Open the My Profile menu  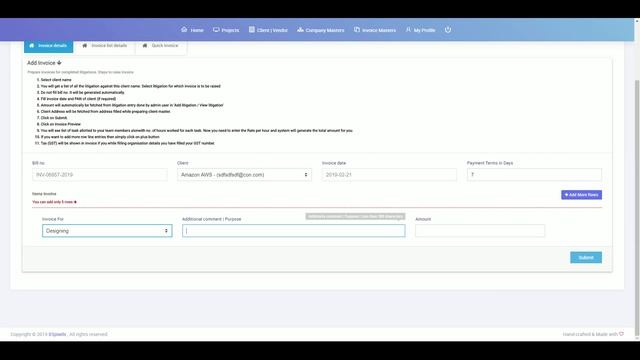click(x=420, y=30)
